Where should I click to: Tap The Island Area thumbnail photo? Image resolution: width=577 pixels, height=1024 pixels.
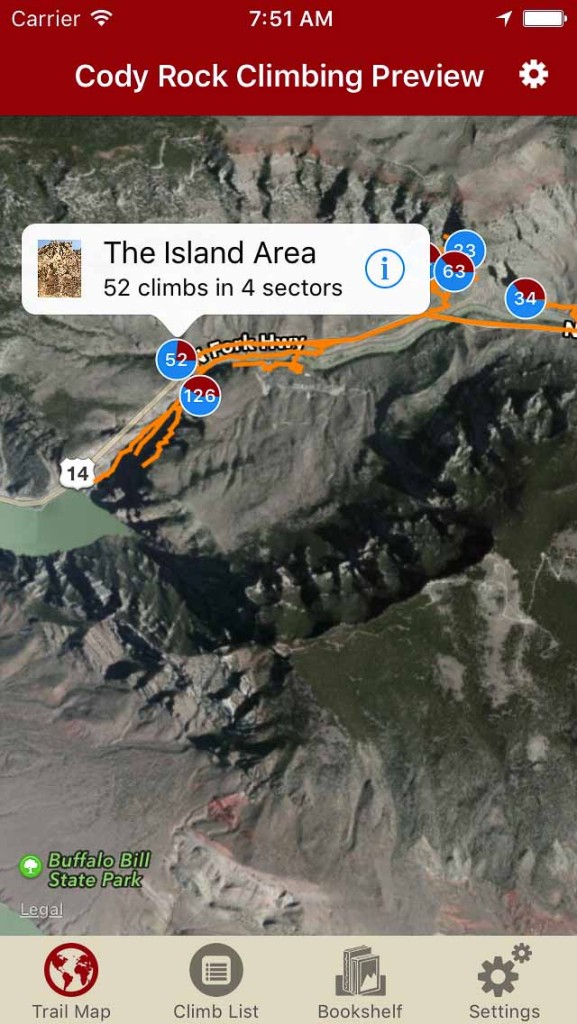[x=59, y=268]
